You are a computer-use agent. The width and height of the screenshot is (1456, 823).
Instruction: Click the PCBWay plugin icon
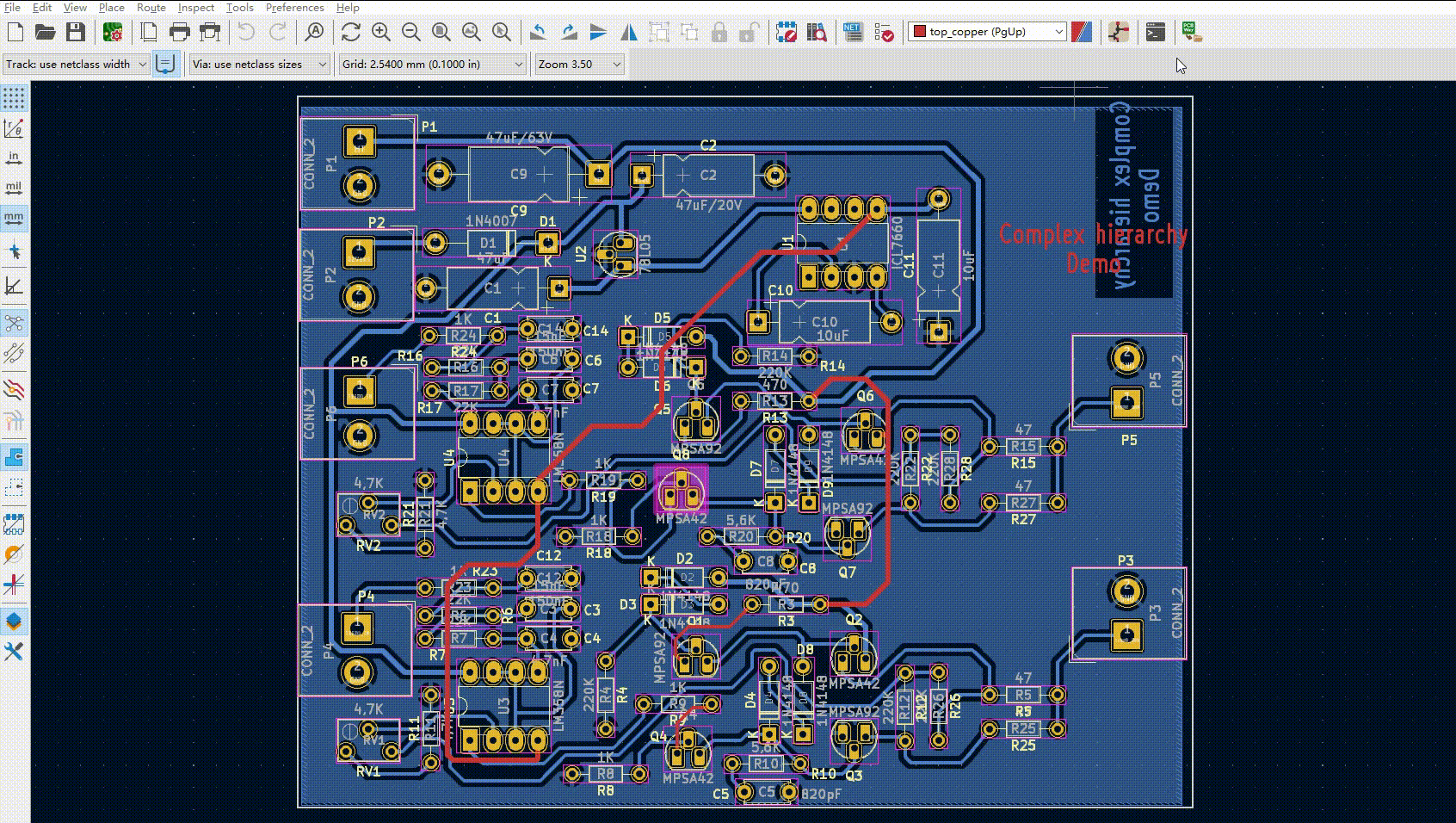click(x=1191, y=33)
